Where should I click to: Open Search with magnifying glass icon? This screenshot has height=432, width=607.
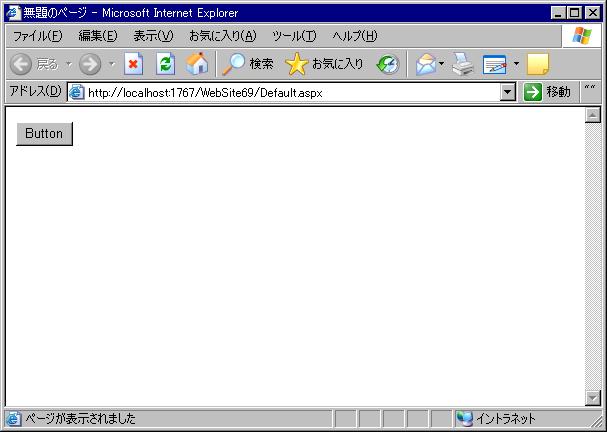coord(234,64)
